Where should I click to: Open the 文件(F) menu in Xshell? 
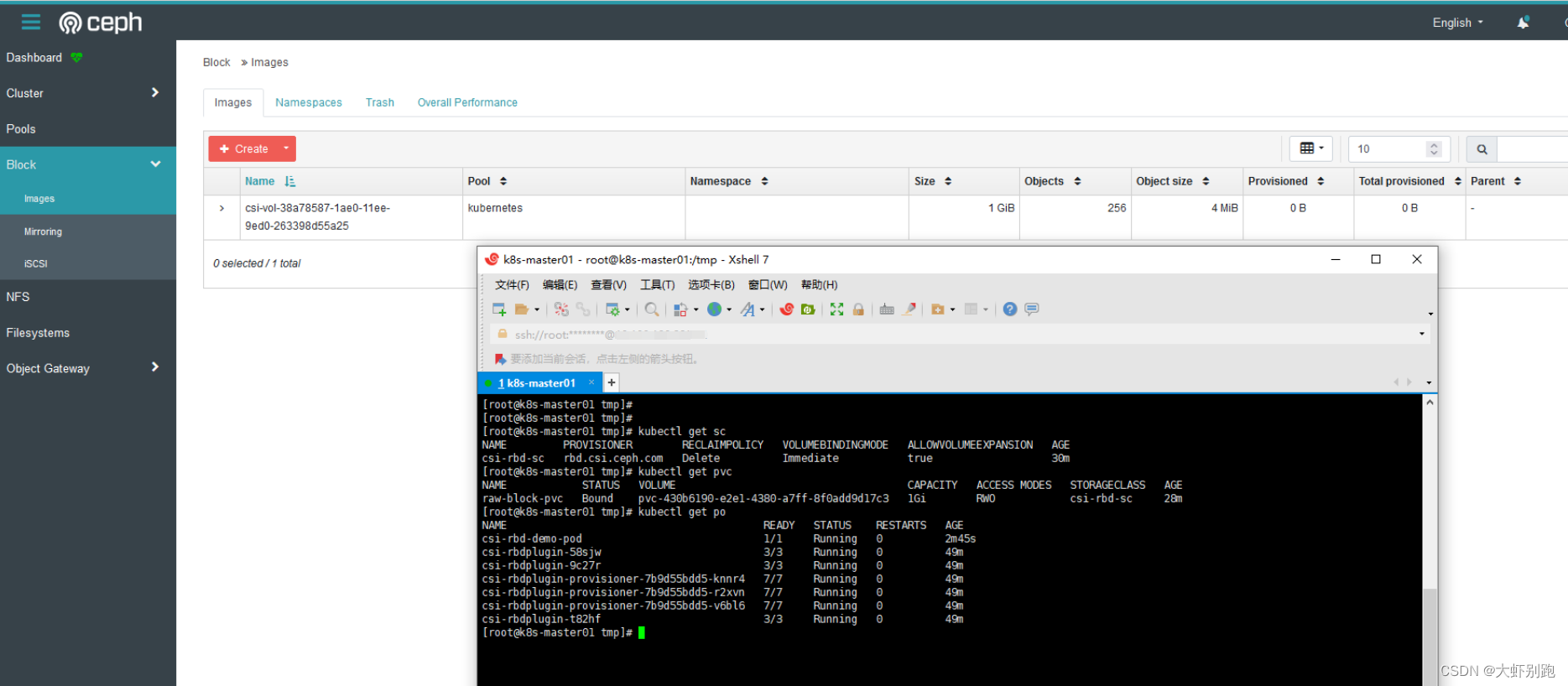[512, 285]
